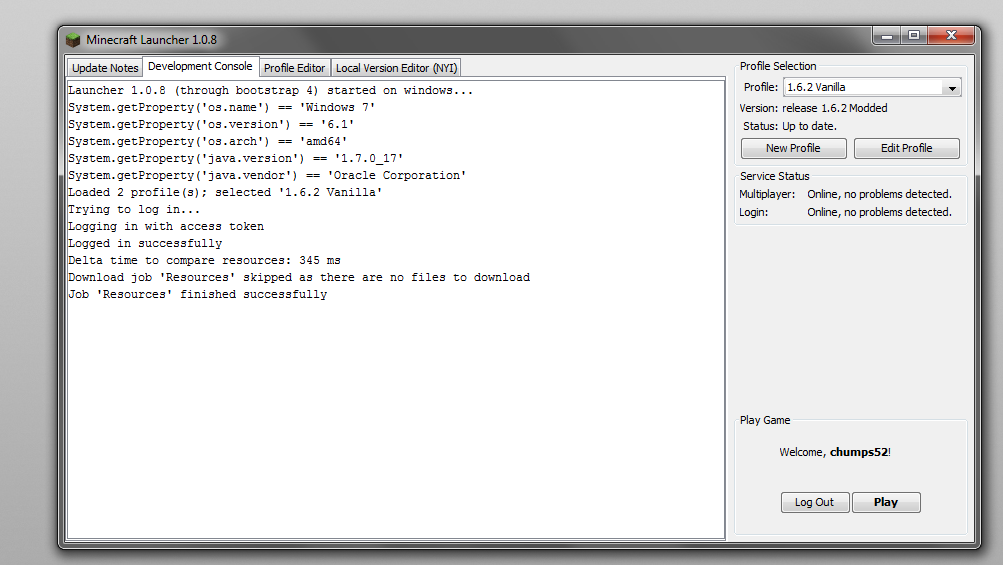Click the Log Out button
Screen dimensions: 1003x565
coord(814,502)
